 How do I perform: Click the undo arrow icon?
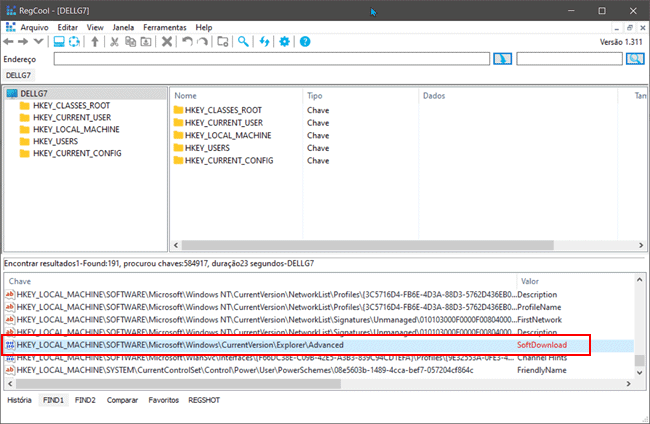coord(187,42)
